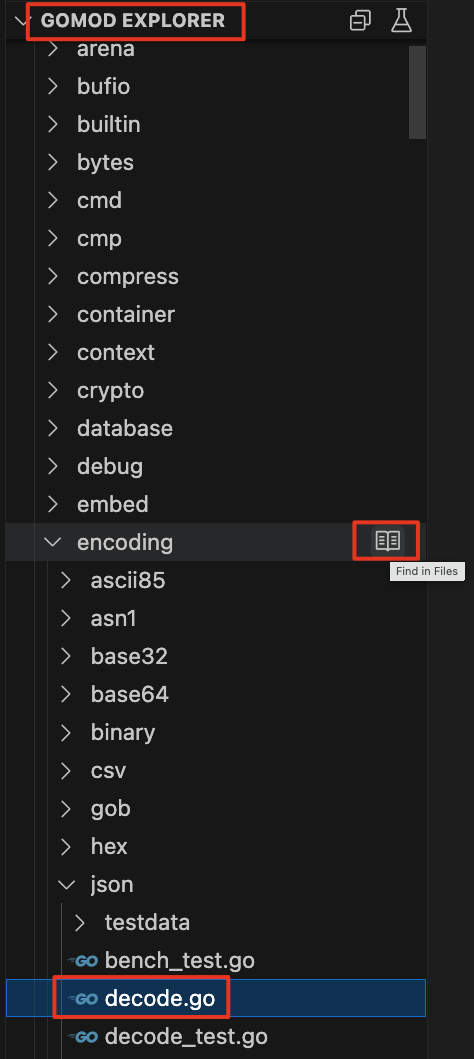The height and width of the screenshot is (1059, 474).
Task: Open the decode_test.go file
Action: point(186,1036)
